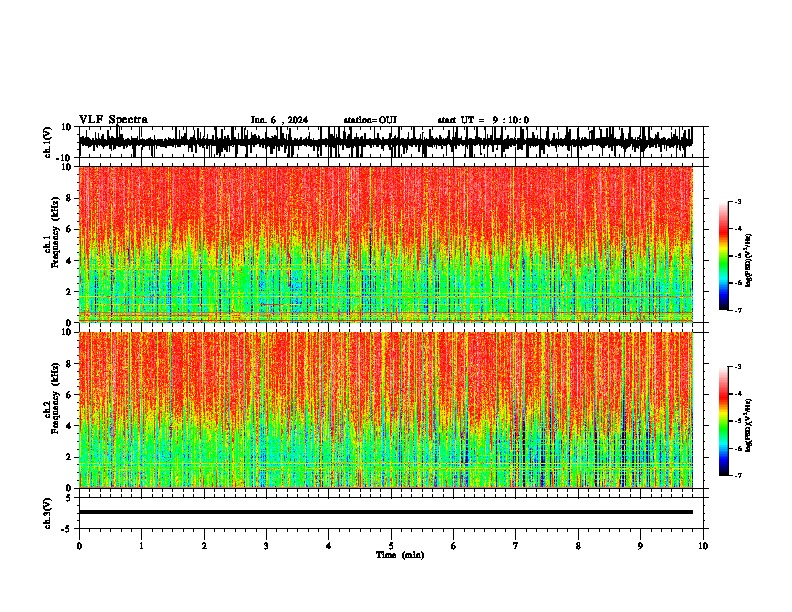792x612 pixels.
Task: Click the ch.3 flat black trace line
Action: tap(385, 512)
